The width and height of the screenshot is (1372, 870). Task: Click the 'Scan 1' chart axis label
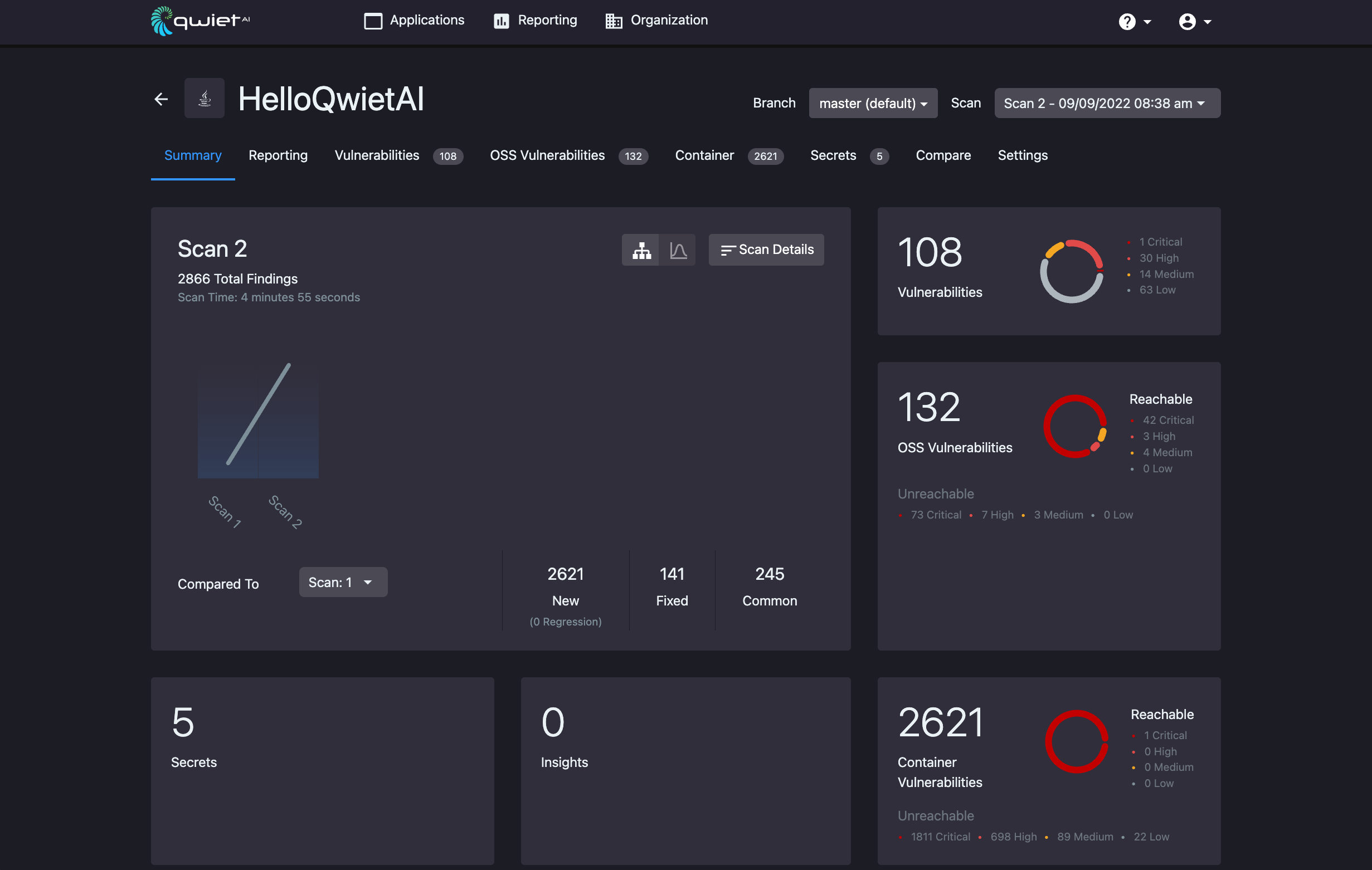coord(225,511)
